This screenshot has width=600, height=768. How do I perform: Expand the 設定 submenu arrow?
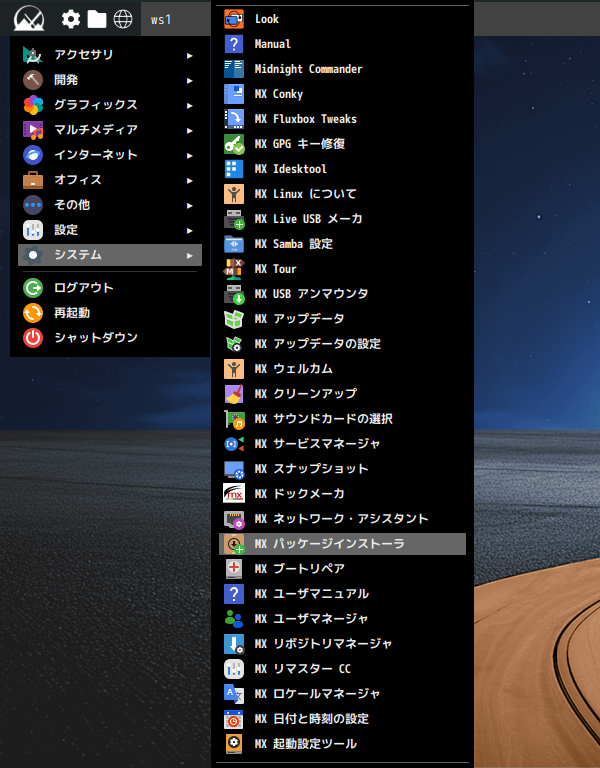190,230
